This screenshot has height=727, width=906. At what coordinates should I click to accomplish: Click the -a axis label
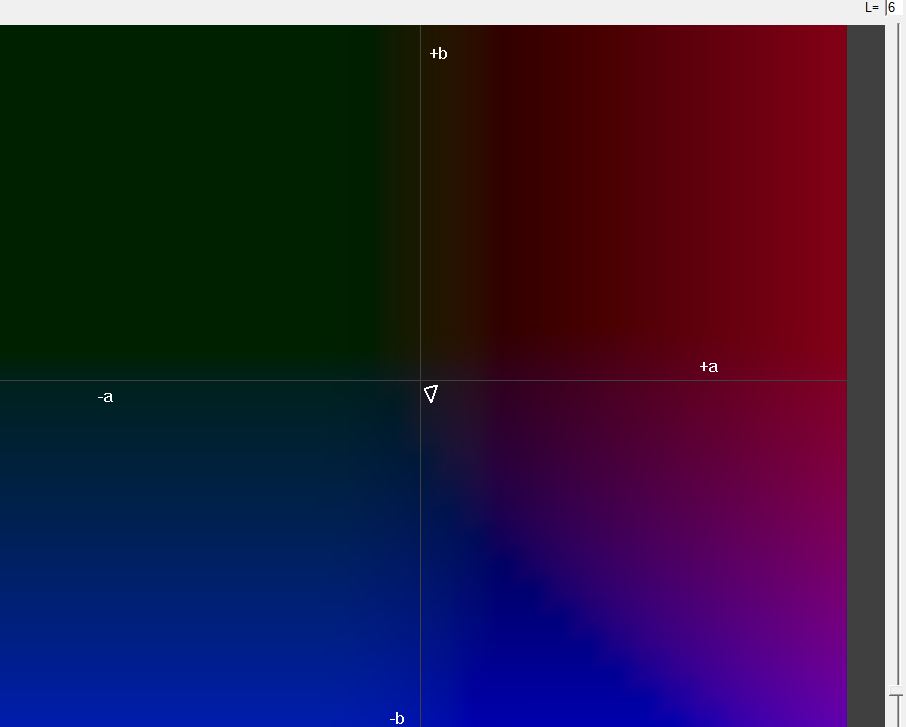pos(105,397)
